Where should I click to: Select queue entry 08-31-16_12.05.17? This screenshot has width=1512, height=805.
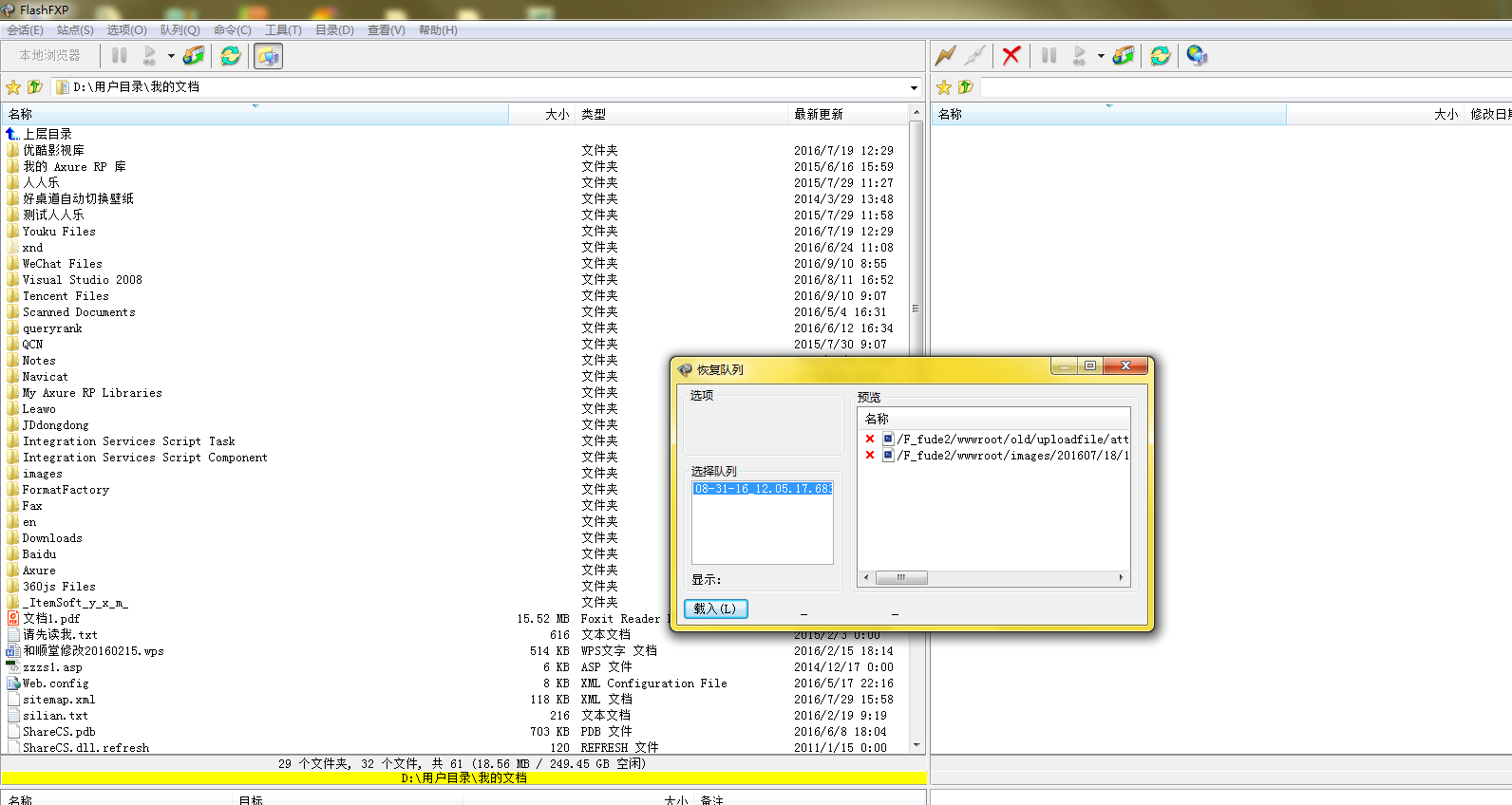[x=763, y=489]
